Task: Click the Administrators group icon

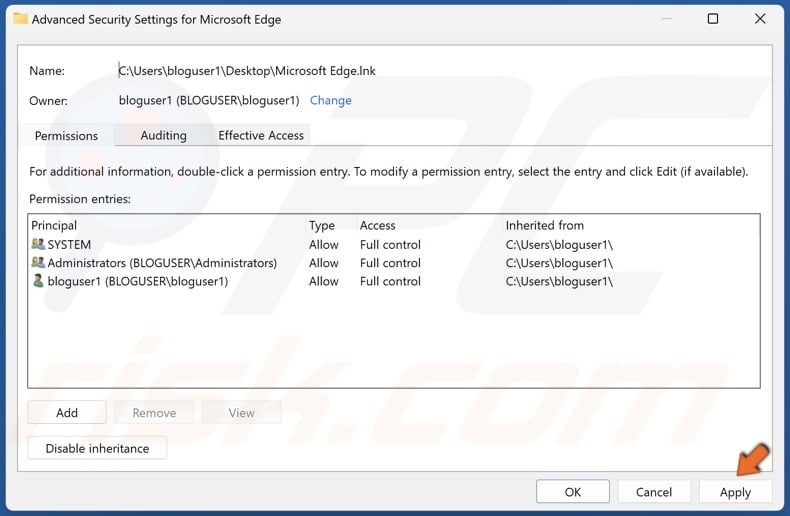Action: point(38,263)
